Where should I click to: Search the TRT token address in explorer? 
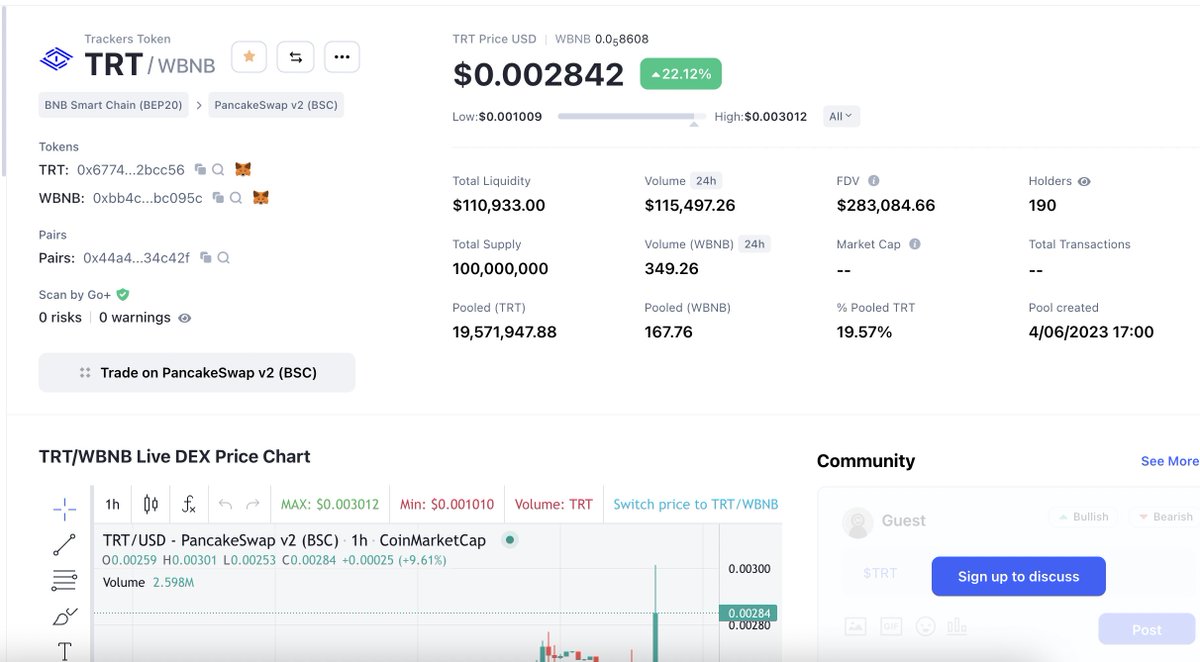(218, 170)
